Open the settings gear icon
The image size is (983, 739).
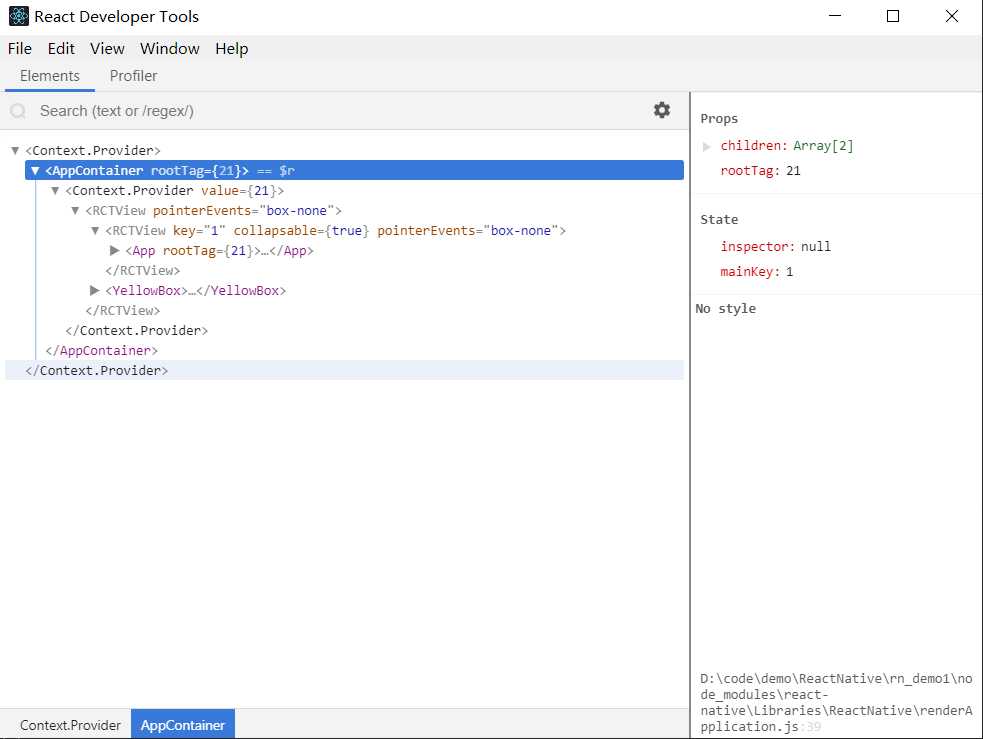pos(661,110)
